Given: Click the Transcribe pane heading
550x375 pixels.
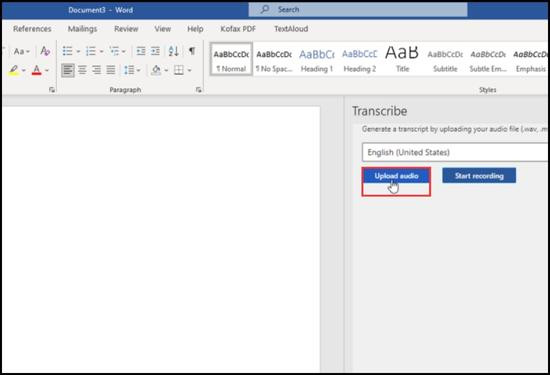Looking at the screenshot, I should click(x=380, y=111).
